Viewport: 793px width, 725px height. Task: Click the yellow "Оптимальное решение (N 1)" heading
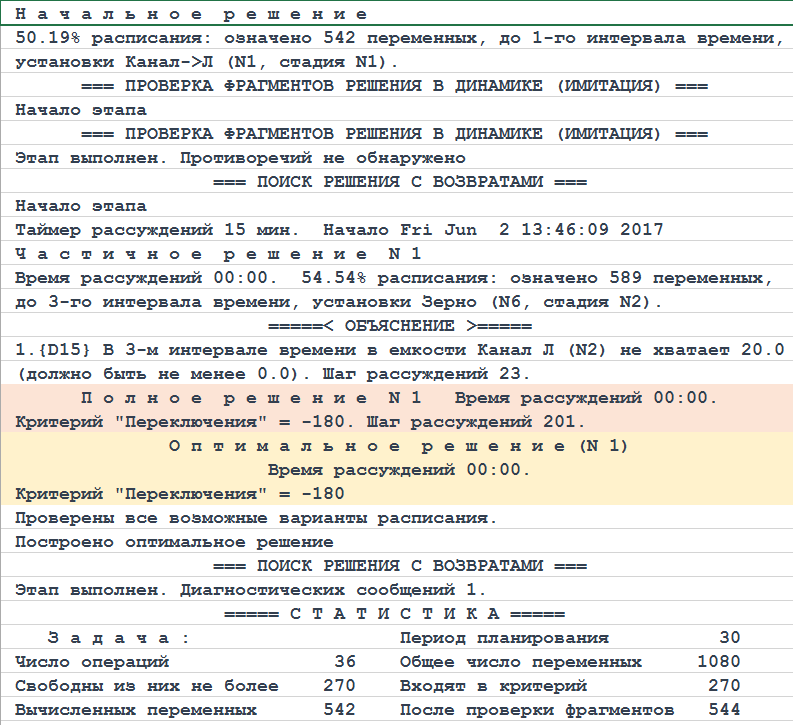398,445
